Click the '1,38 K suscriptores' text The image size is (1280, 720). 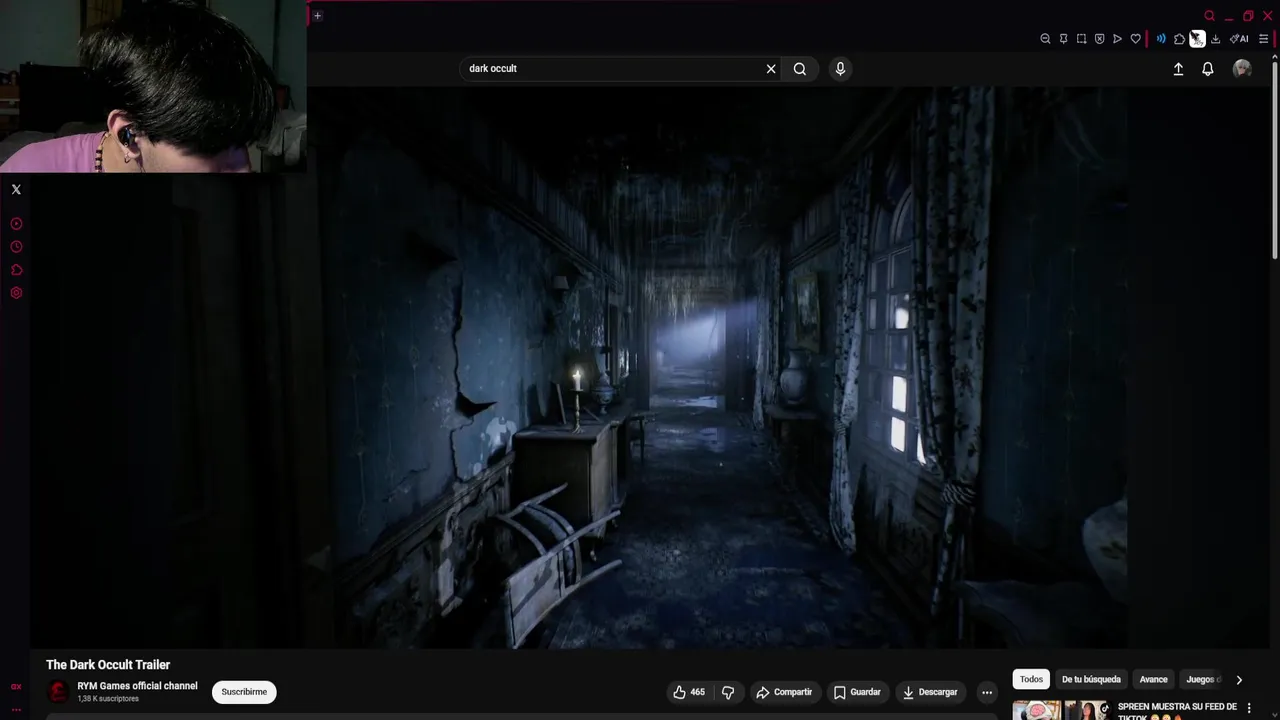(108, 699)
